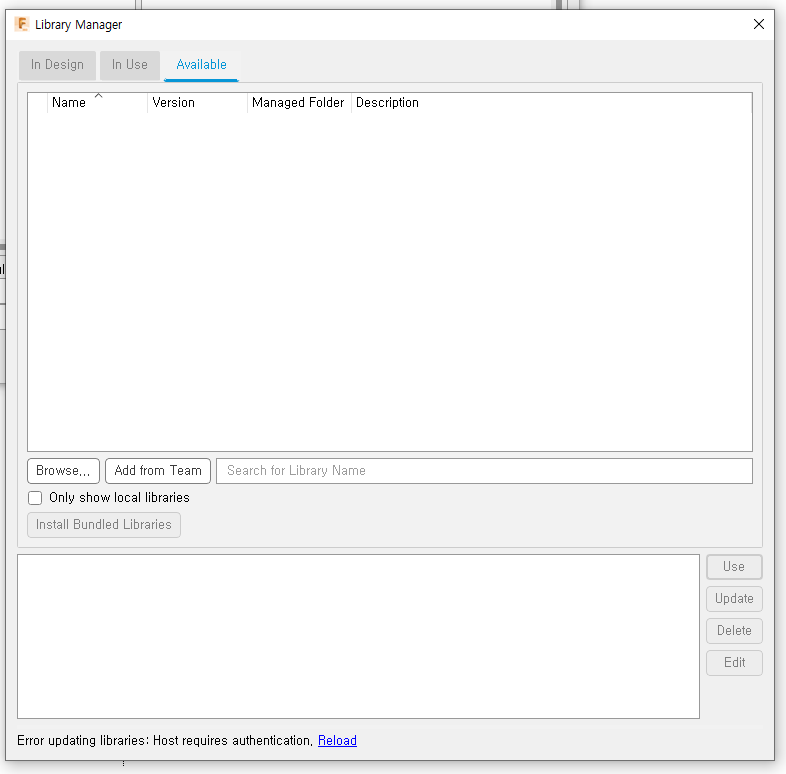Select the Available tab

point(202,65)
